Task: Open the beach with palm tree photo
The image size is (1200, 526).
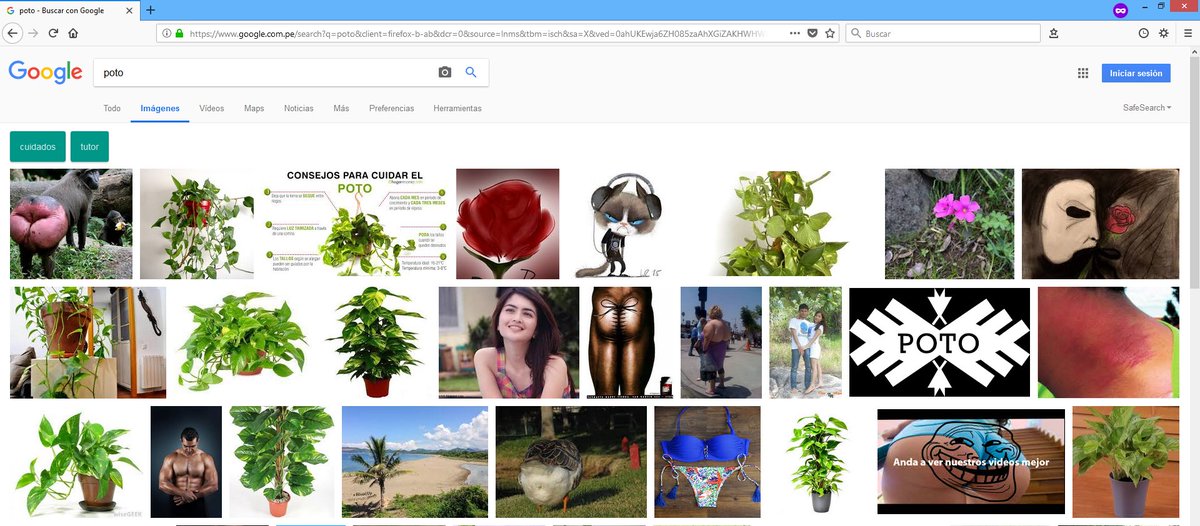Action: click(415, 462)
